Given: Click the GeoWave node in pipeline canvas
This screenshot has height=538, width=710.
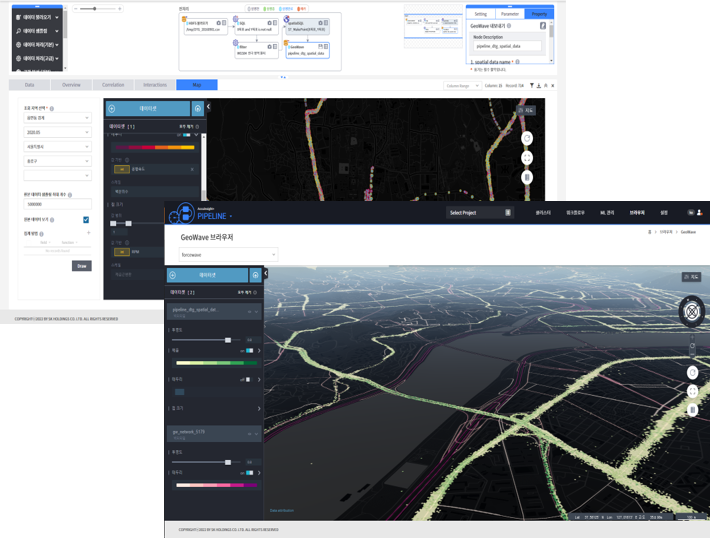Looking at the screenshot, I should pos(307,50).
